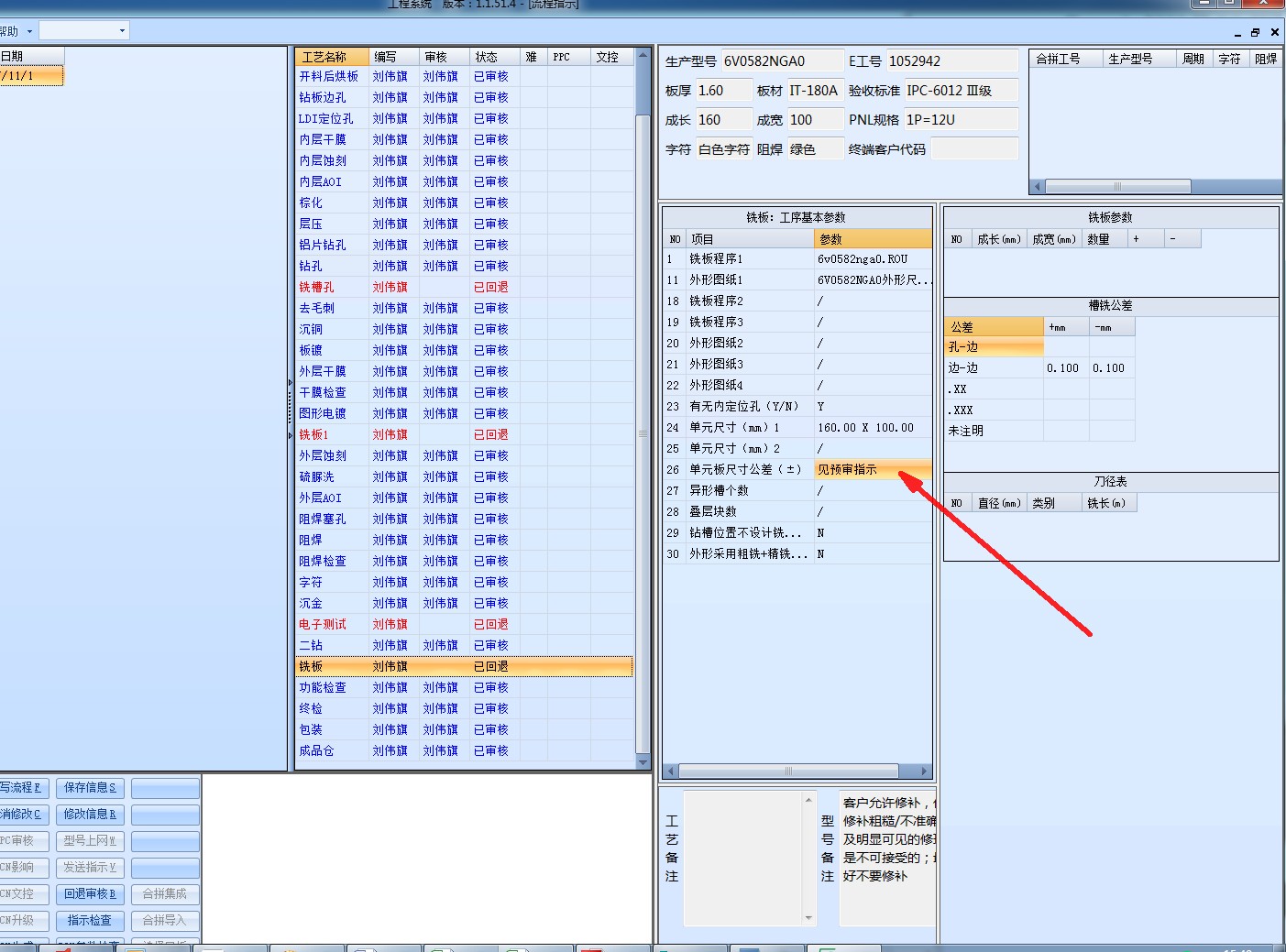Viewport: 1286px width, 952px height.
Task: Select the 开料后烘板 process row
Action: click(x=464, y=77)
